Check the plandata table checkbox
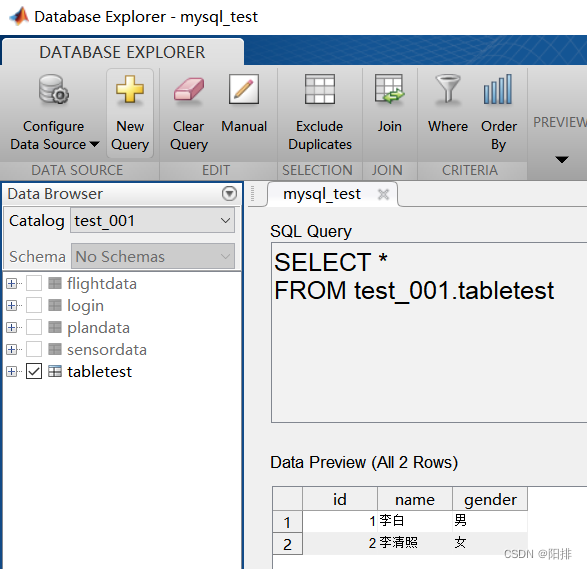Viewport: 587px width, 569px height. pos(34,328)
